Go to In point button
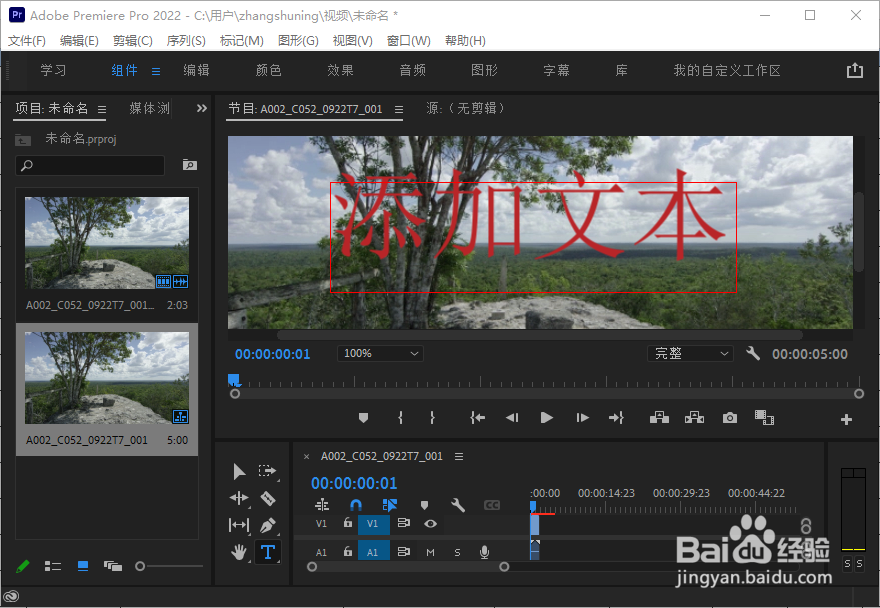 click(x=478, y=418)
